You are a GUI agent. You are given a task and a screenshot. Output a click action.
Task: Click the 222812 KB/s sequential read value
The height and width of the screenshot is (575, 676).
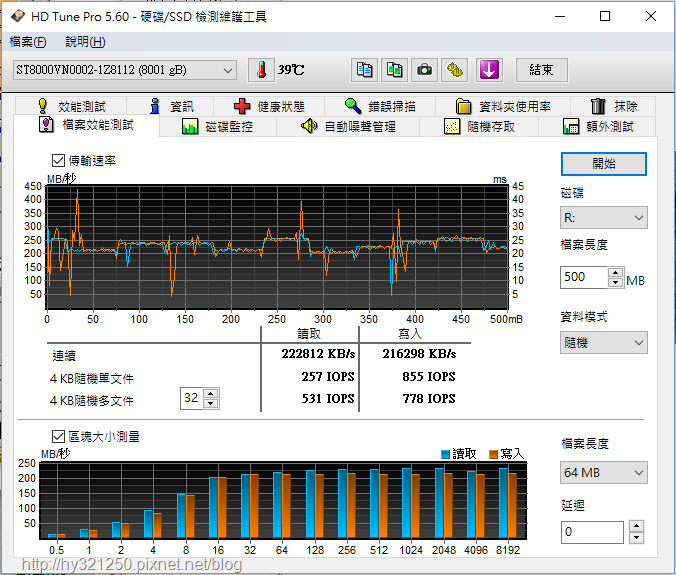tap(318, 354)
